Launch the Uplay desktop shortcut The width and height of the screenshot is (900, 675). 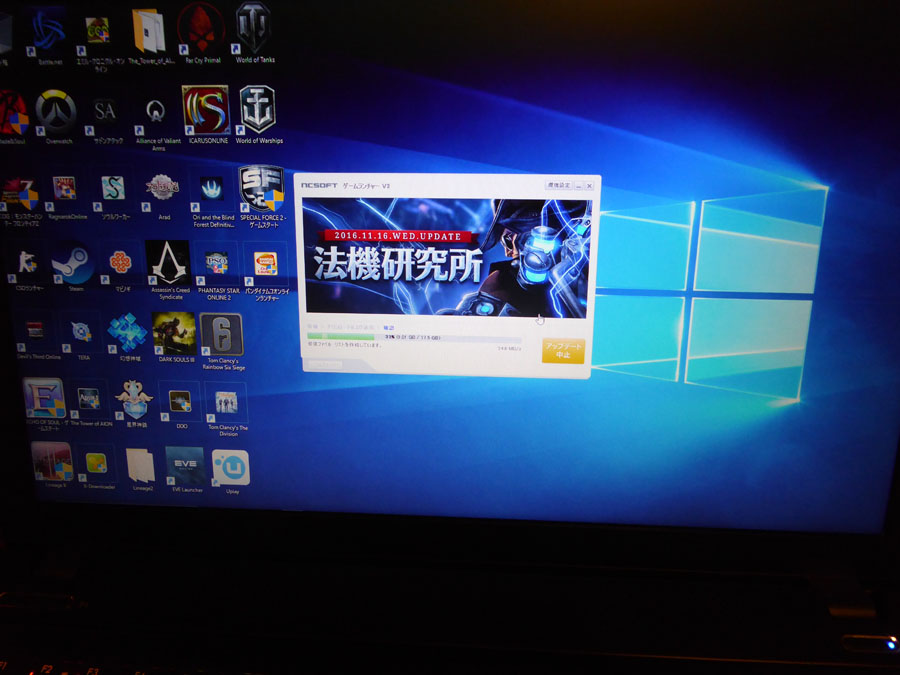[x=231, y=471]
